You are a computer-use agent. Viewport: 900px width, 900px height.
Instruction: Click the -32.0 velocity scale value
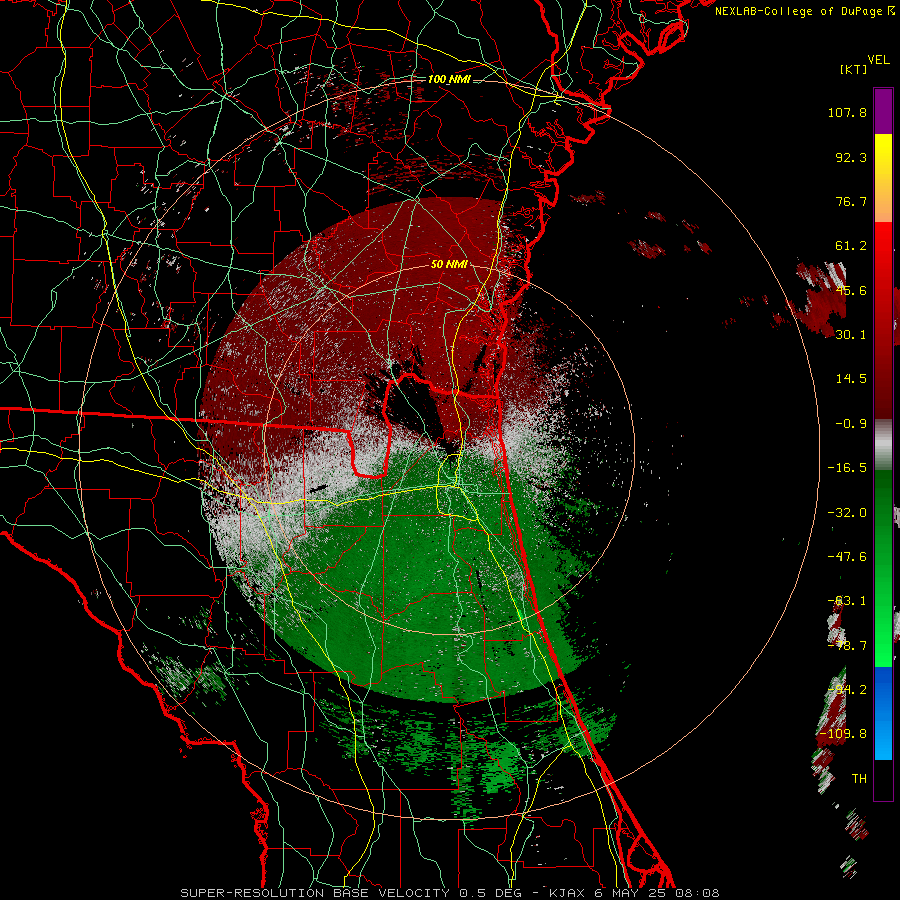coord(847,513)
